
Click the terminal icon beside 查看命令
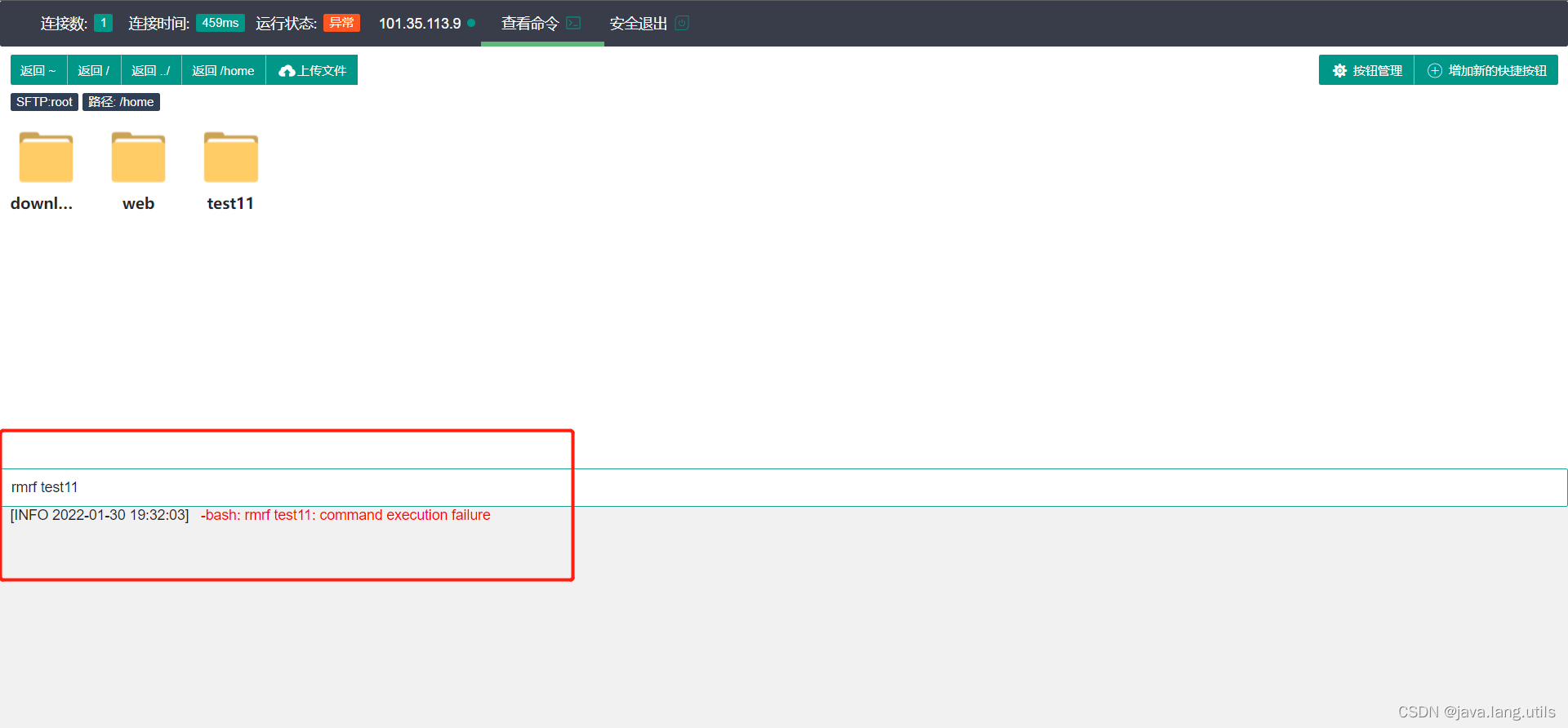pos(573,23)
